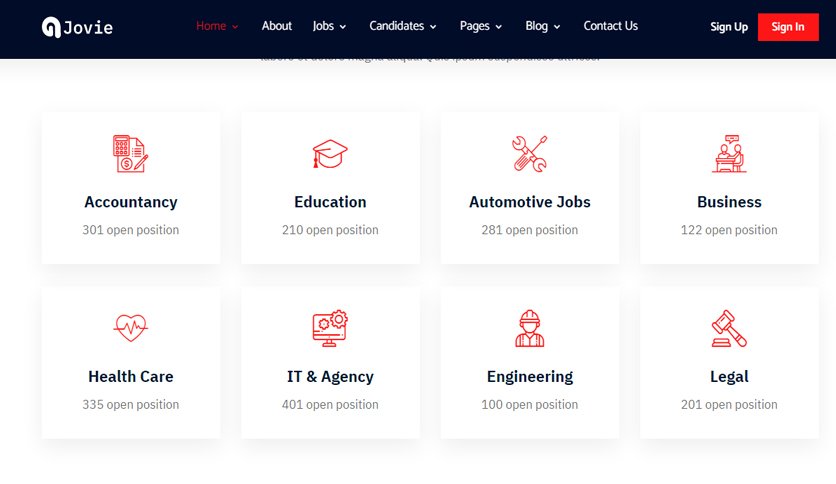Open the IT & Agency category heading
Viewport: 836px width, 484px height.
point(330,376)
